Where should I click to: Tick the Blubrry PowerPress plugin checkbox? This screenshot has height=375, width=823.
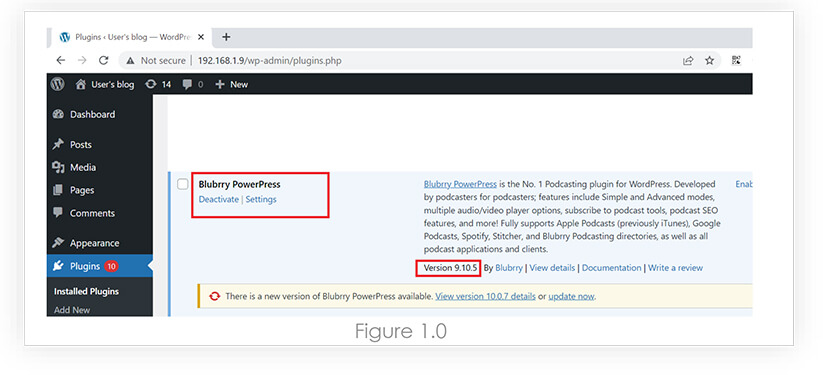point(183,184)
